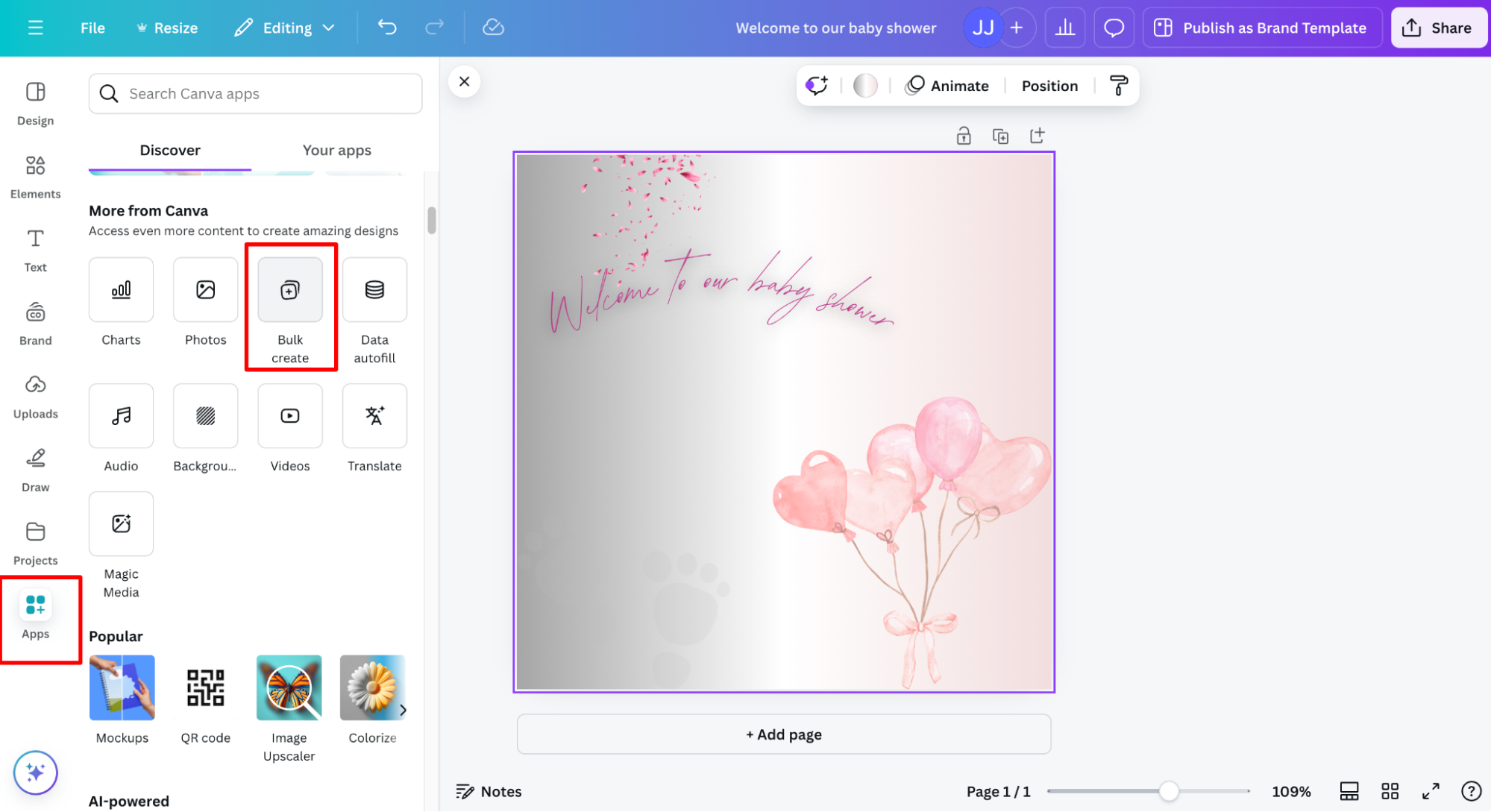Click the apps panel scrollbar

431,221
